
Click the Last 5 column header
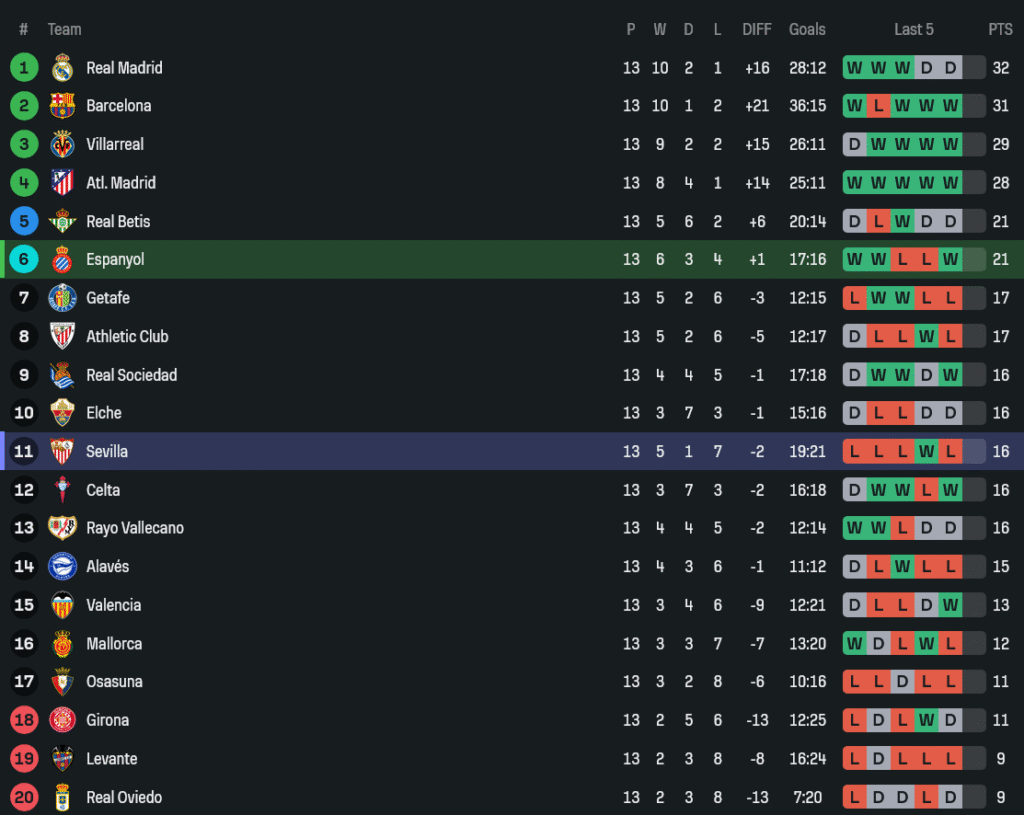tap(914, 29)
